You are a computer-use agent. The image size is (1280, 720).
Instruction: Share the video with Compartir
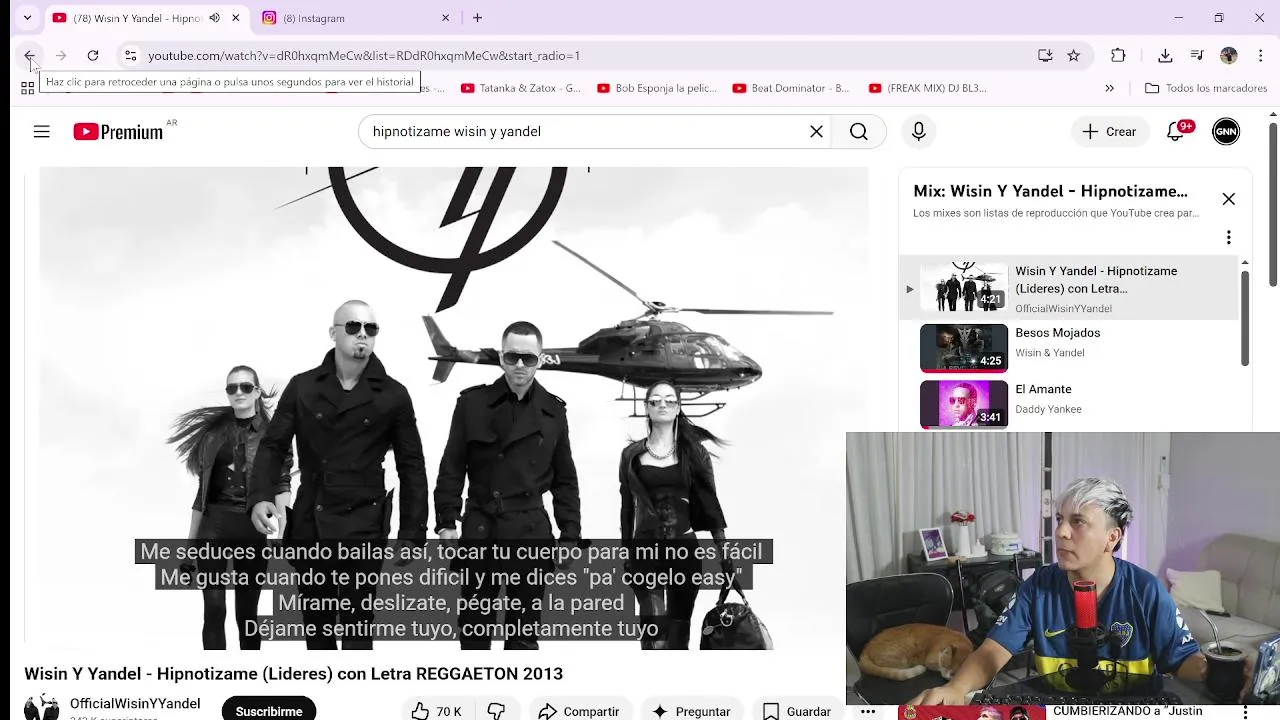(579, 711)
